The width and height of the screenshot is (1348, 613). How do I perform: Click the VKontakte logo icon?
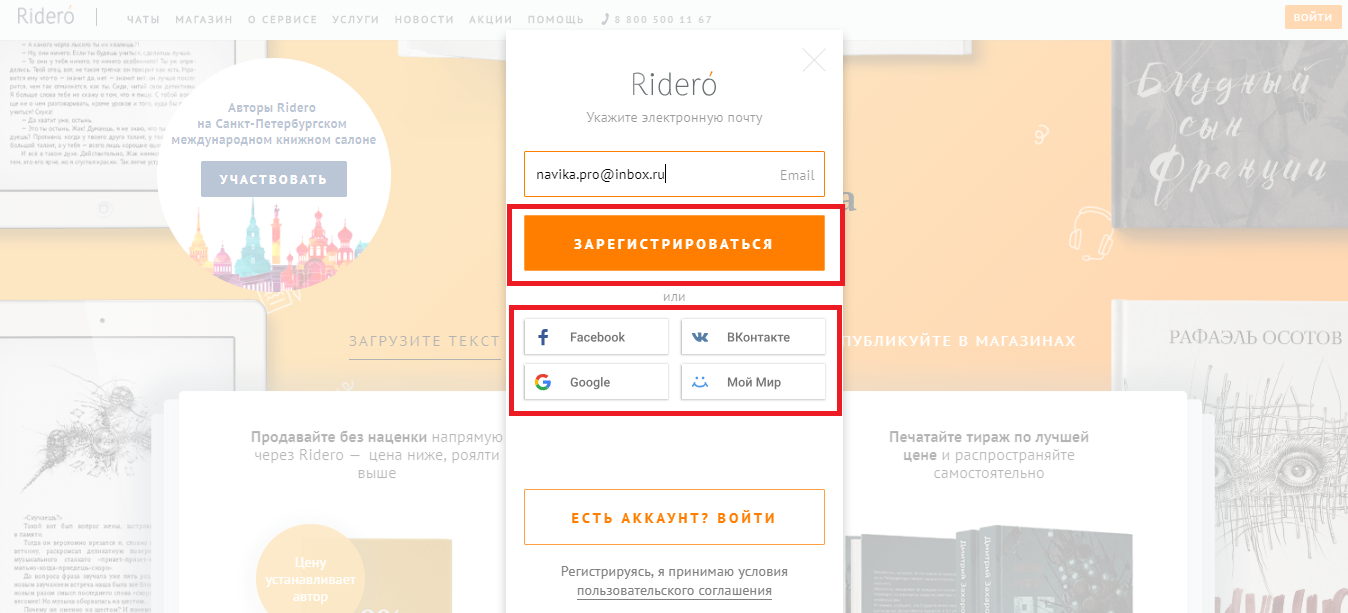(700, 337)
